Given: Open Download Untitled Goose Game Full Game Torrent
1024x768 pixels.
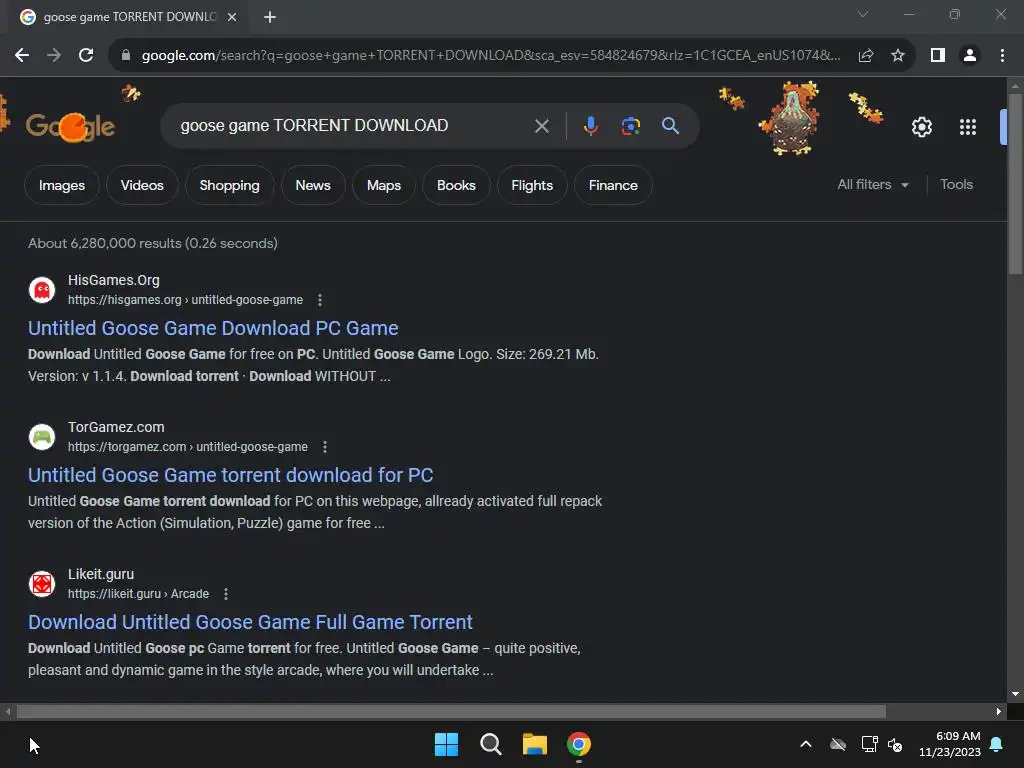Looking at the screenshot, I should click(250, 622).
